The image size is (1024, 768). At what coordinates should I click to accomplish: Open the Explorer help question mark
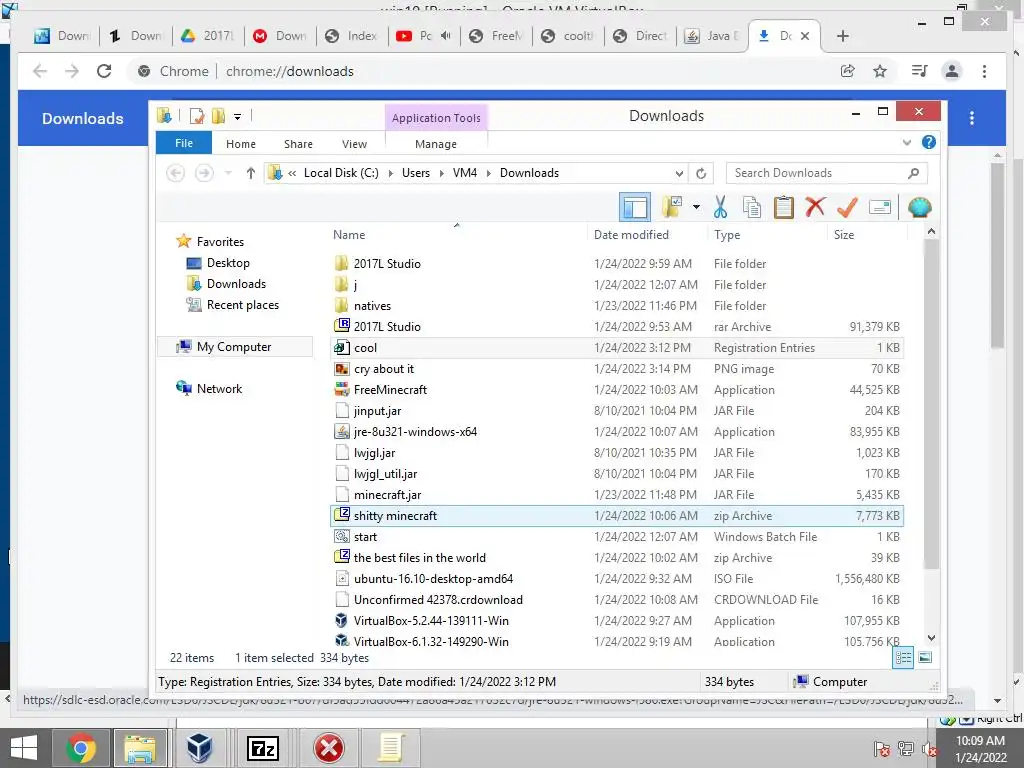point(929,142)
